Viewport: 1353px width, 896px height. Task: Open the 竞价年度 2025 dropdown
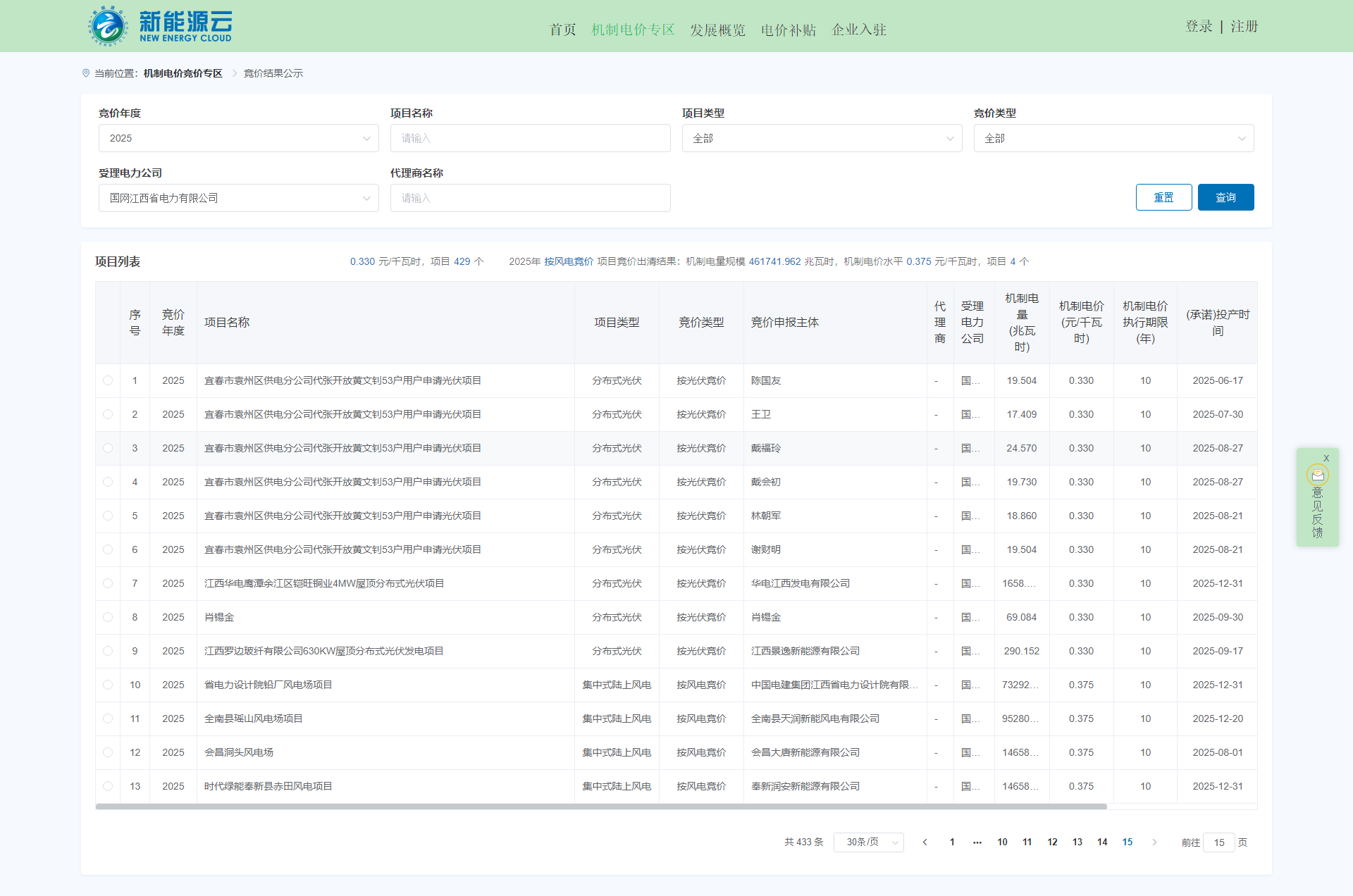coord(238,138)
